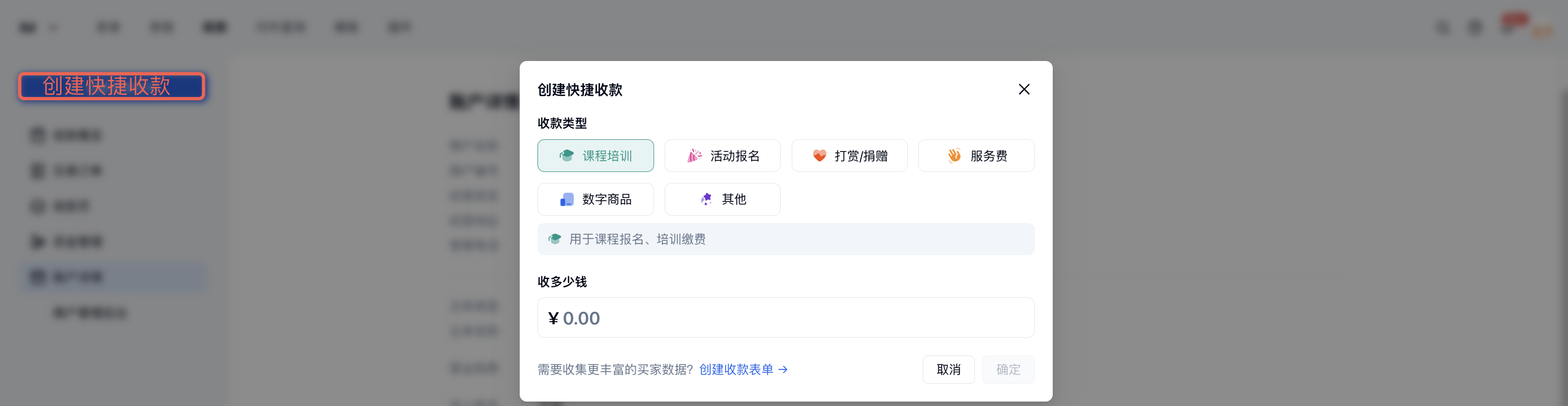
Task: Click the 取消 button
Action: point(948,369)
